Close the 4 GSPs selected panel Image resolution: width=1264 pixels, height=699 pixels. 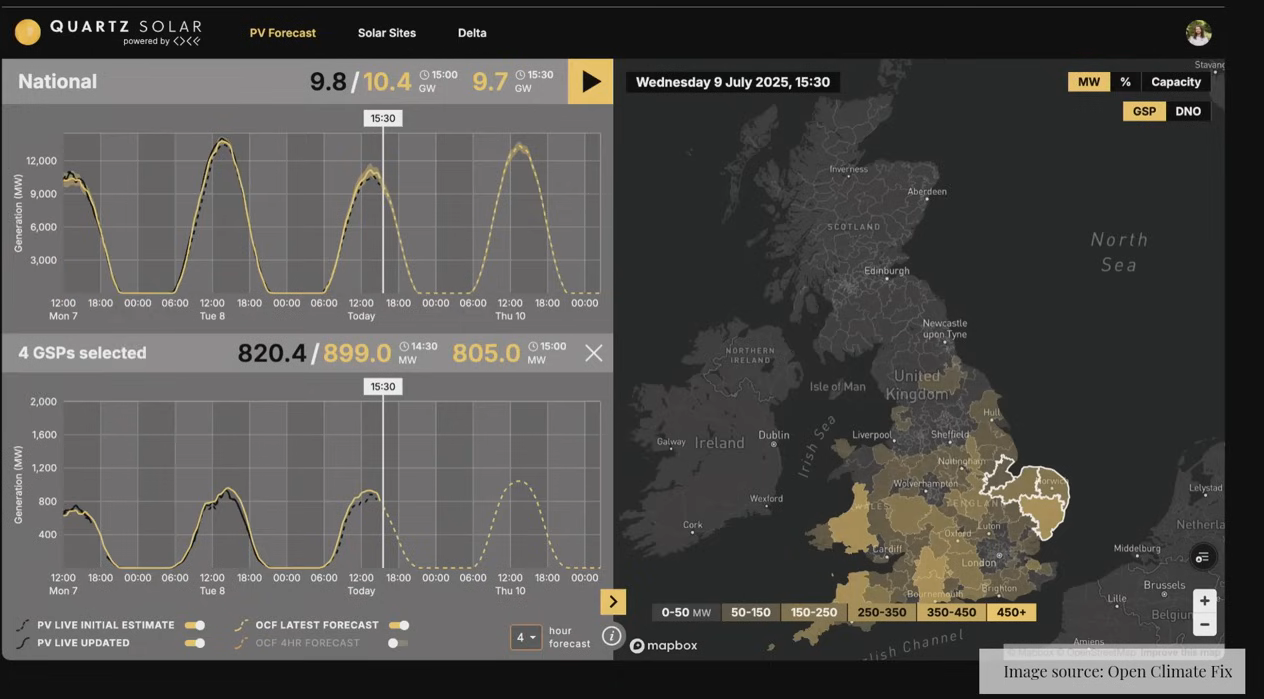tap(593, 353)
